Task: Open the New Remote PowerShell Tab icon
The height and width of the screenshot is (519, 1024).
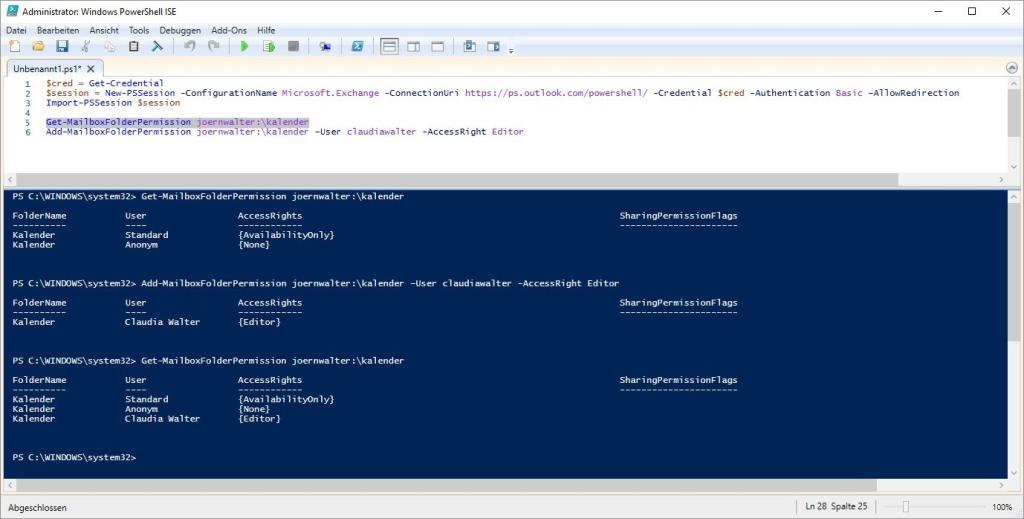Action: pos(325,46)
